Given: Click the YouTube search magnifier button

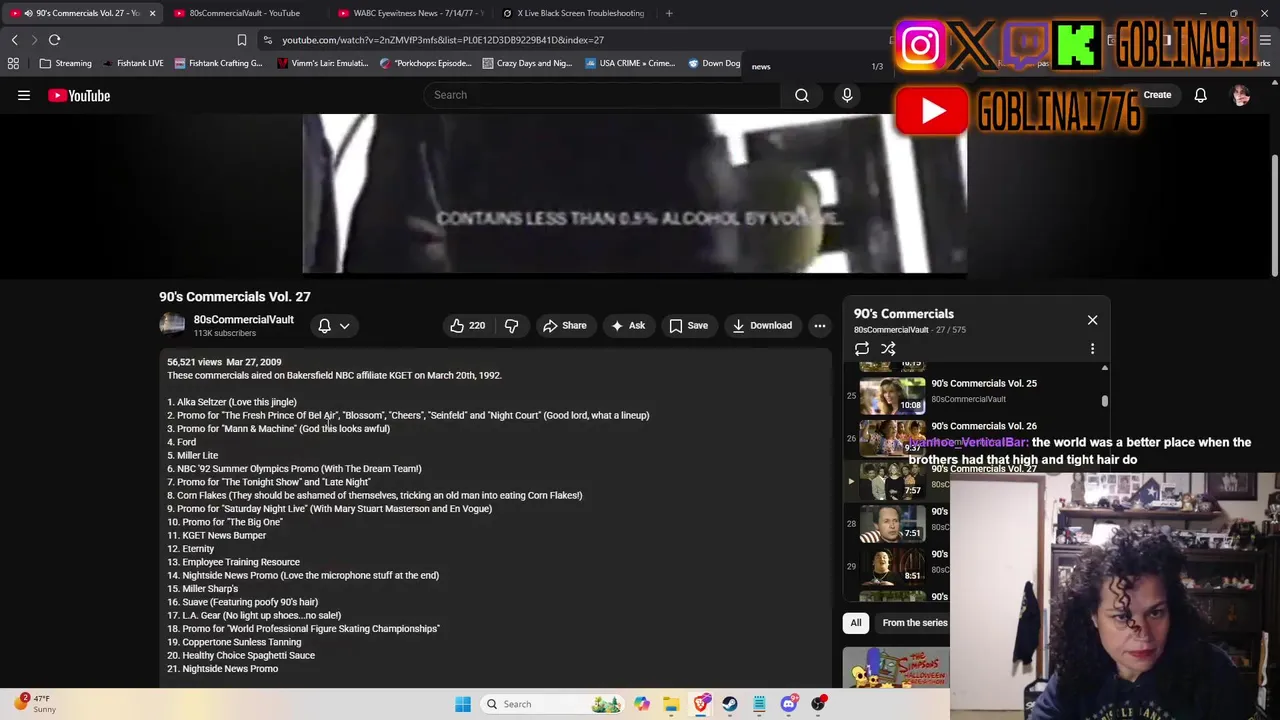Looking at the screenshot, I should click(x=802, y=95).
